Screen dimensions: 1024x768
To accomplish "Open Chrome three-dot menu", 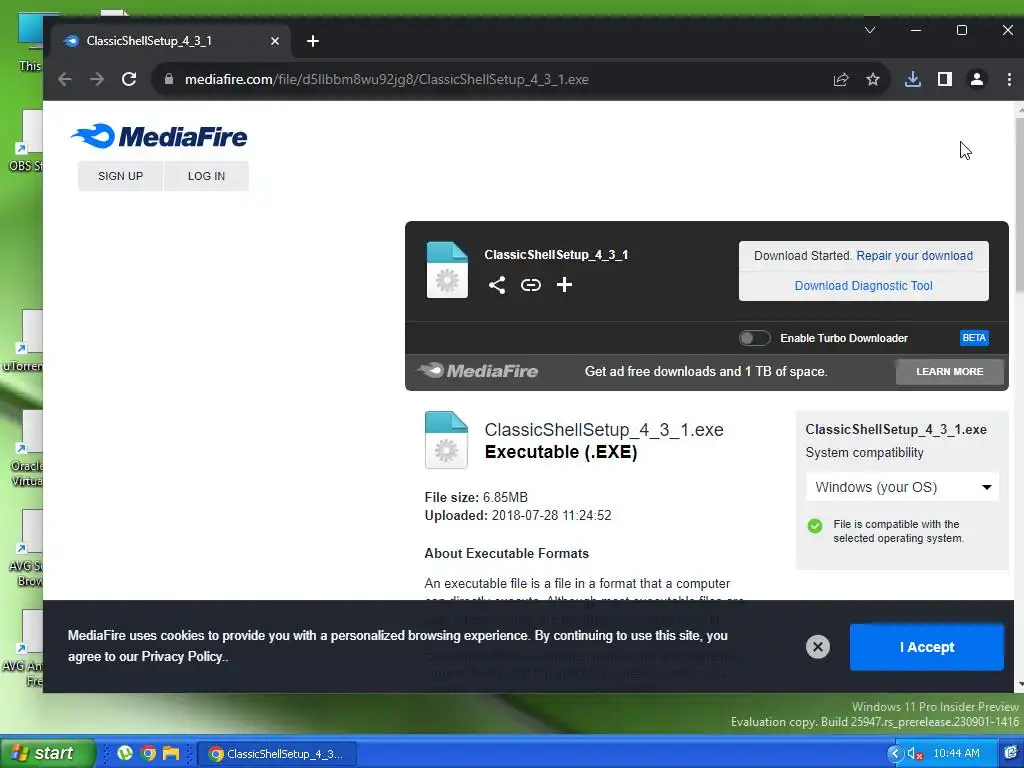I will [1009, 80].
